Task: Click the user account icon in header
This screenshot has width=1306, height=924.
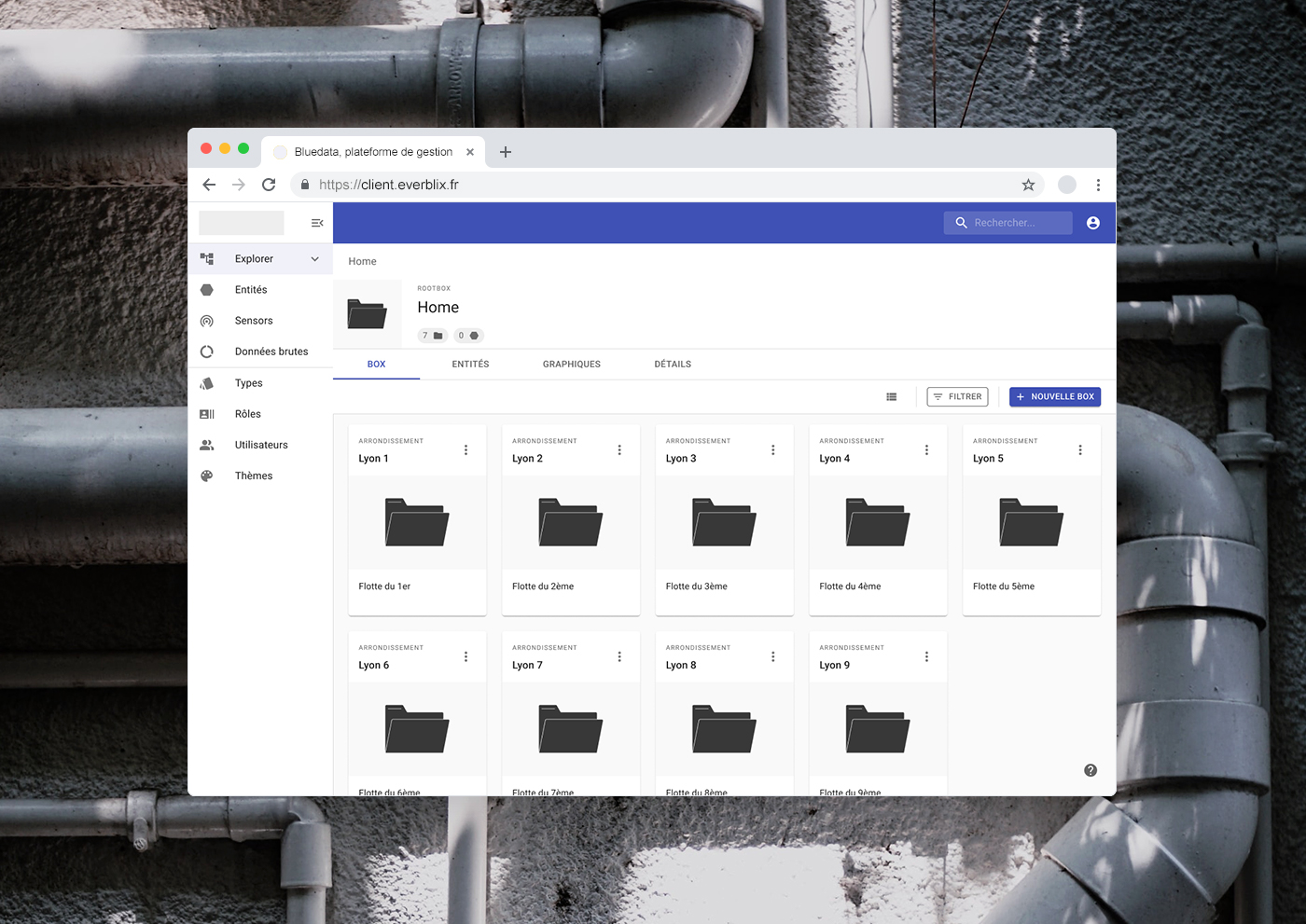Action: click(x=1092, y=223)
